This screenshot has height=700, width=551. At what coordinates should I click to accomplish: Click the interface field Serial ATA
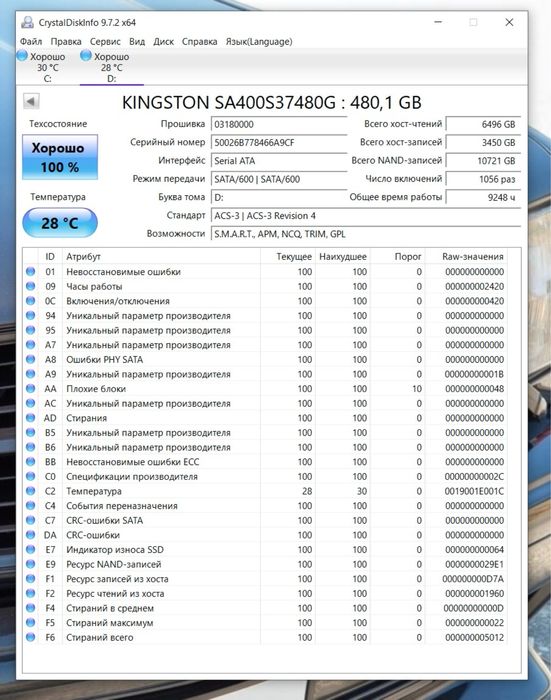point(279,161)
